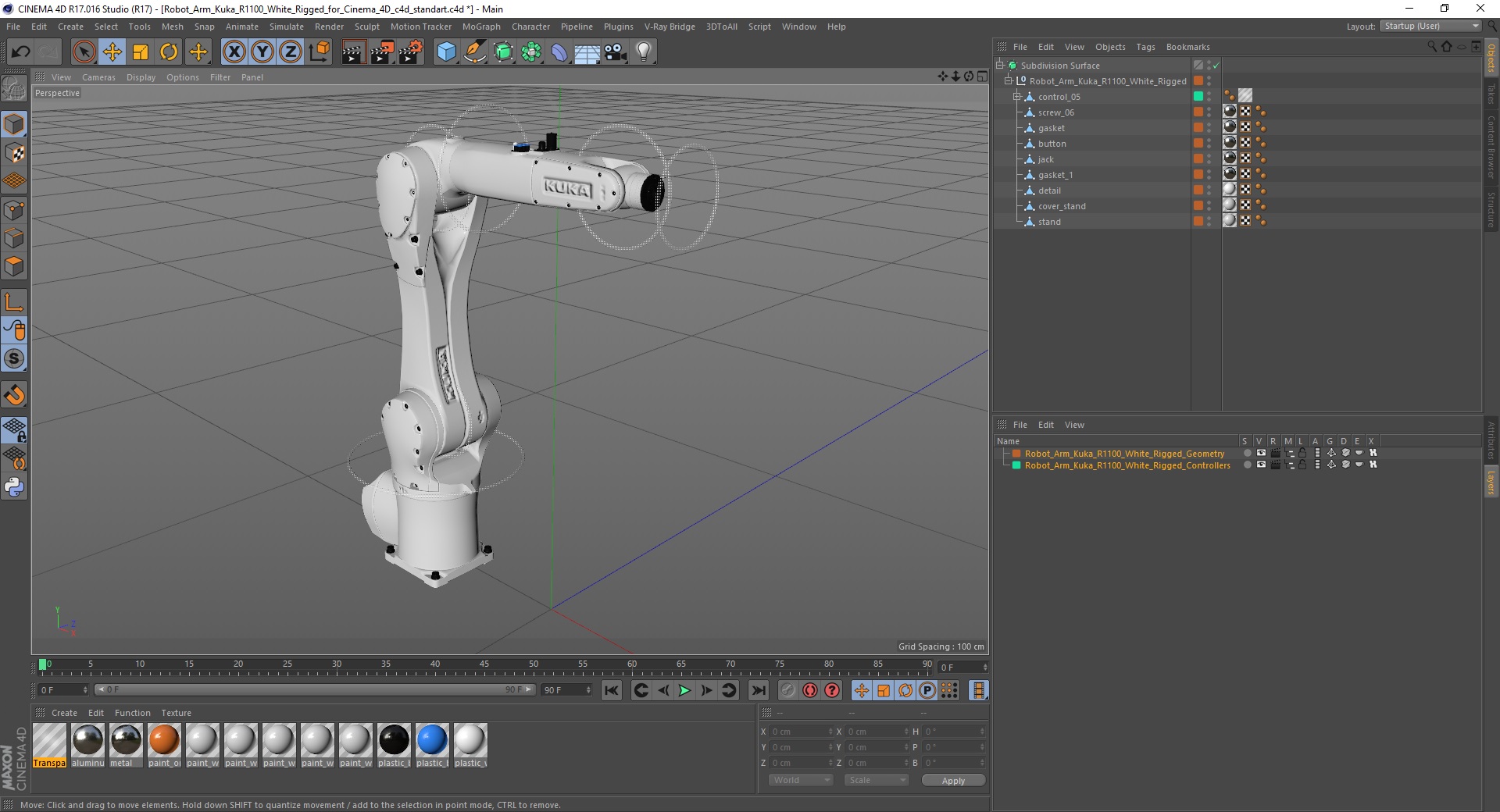
Task: Go to end of animation
Action: point(758,690)
